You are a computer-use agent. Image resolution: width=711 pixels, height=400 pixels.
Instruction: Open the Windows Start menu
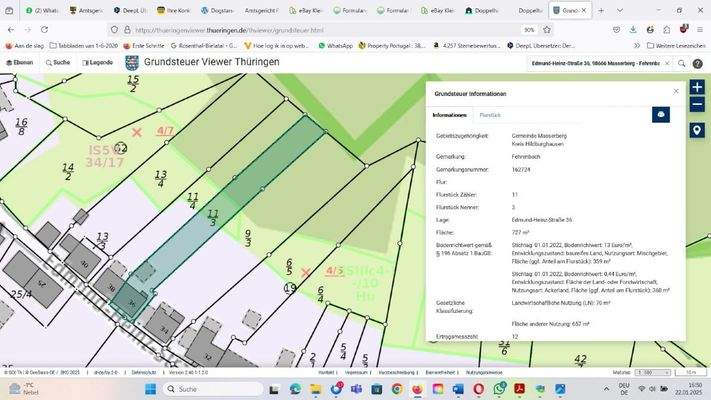click(152, 388)
